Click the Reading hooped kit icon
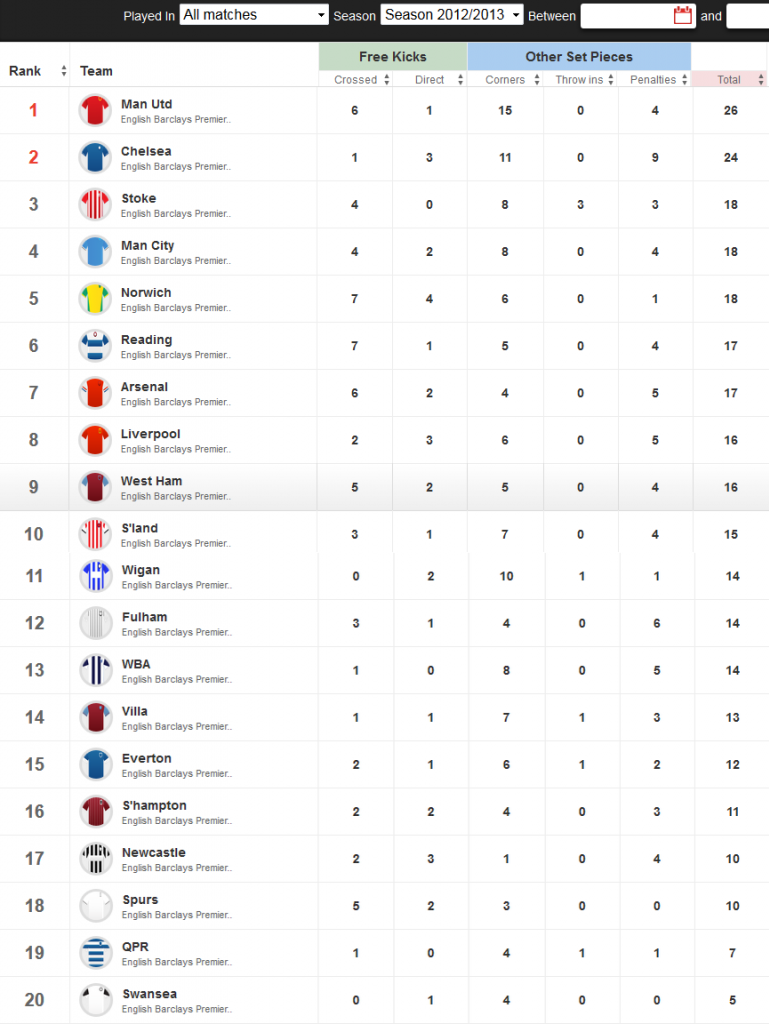Image resolution: width=769 pixels, height=1024 pixels. point(95,345)
